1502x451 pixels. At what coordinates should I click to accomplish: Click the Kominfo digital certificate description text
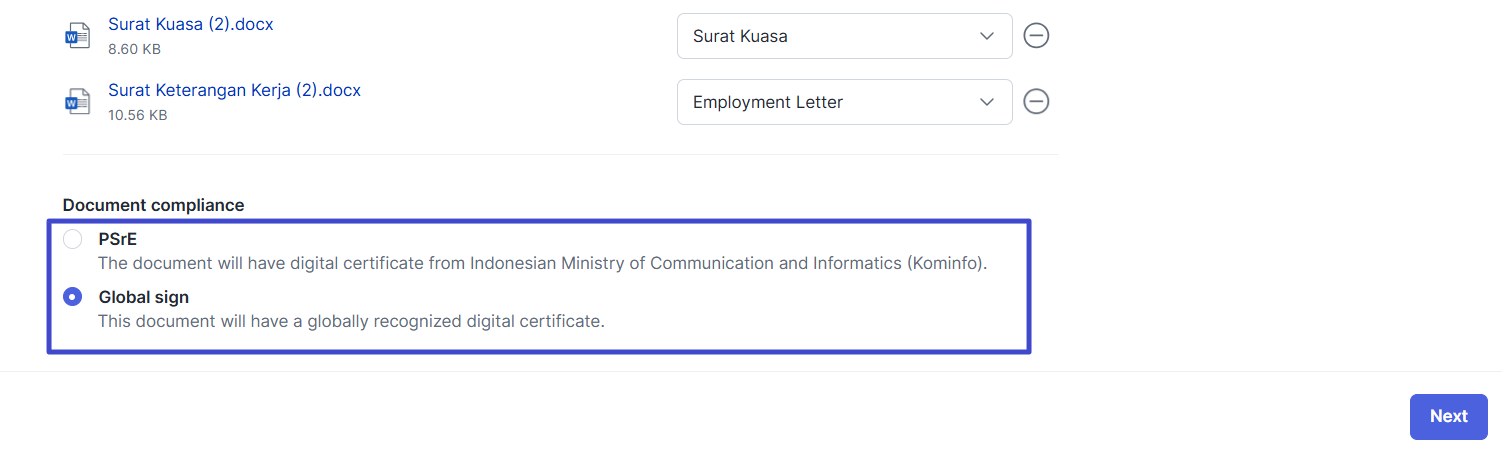pos(543,264)
